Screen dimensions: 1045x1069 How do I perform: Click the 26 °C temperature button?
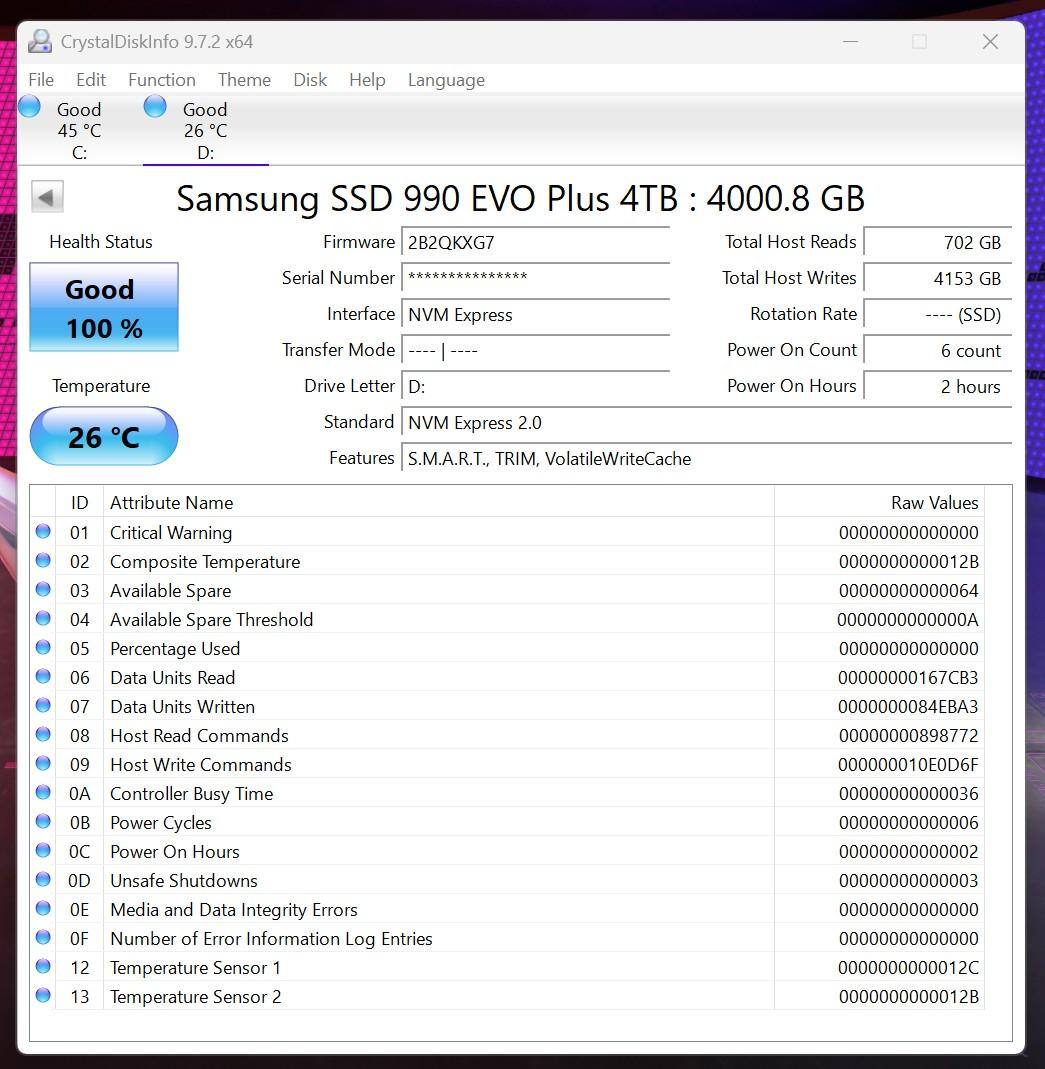[x=104, y=436]
